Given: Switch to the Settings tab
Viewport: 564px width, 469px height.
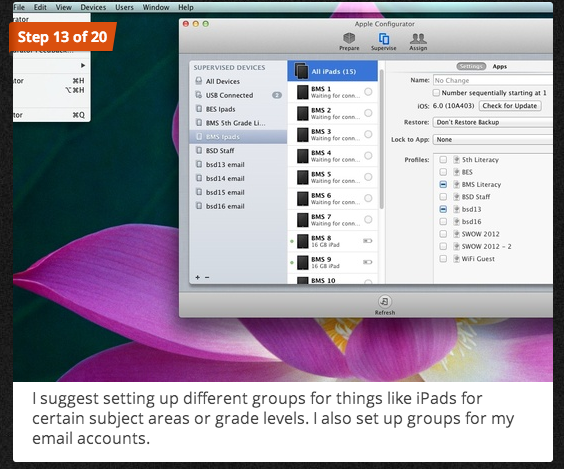Looking at the screenshot, I should click(471, 66).
